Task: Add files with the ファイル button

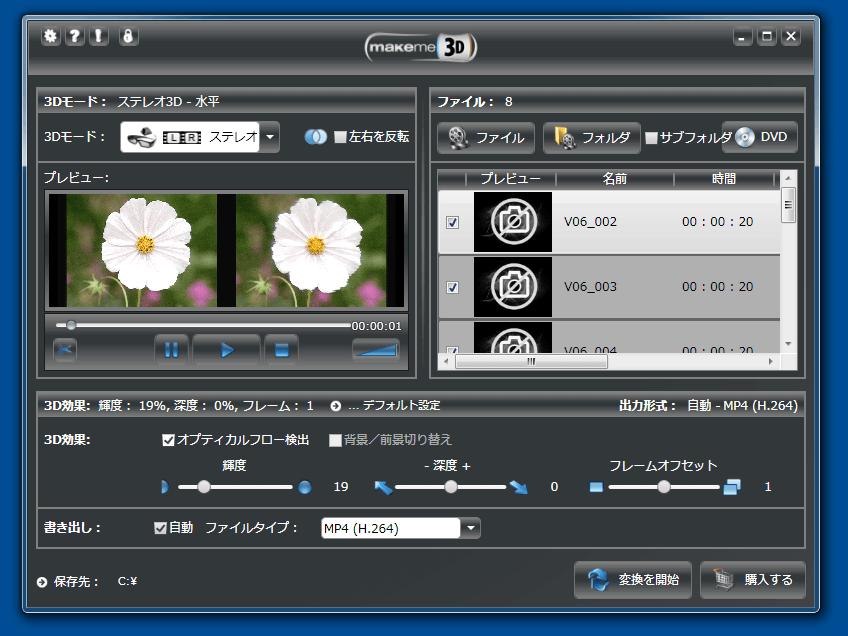Action: tap(486, 138)
